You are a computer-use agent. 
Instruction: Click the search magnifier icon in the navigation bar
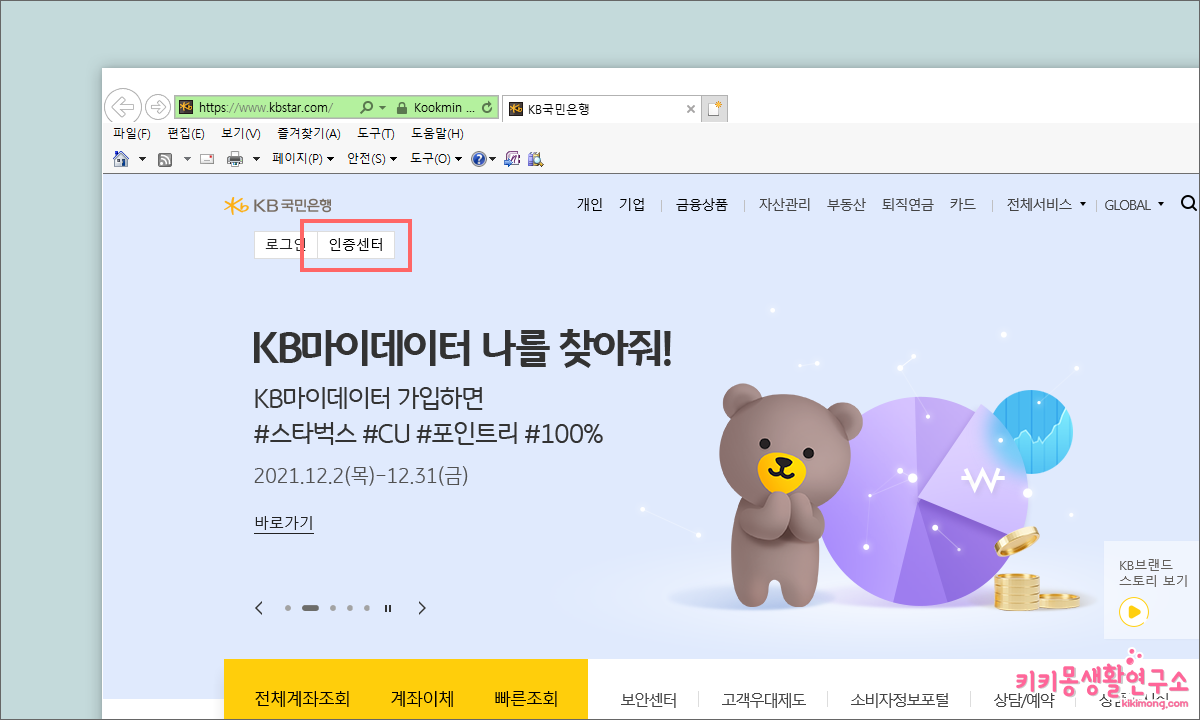[x=1188, y=203]
